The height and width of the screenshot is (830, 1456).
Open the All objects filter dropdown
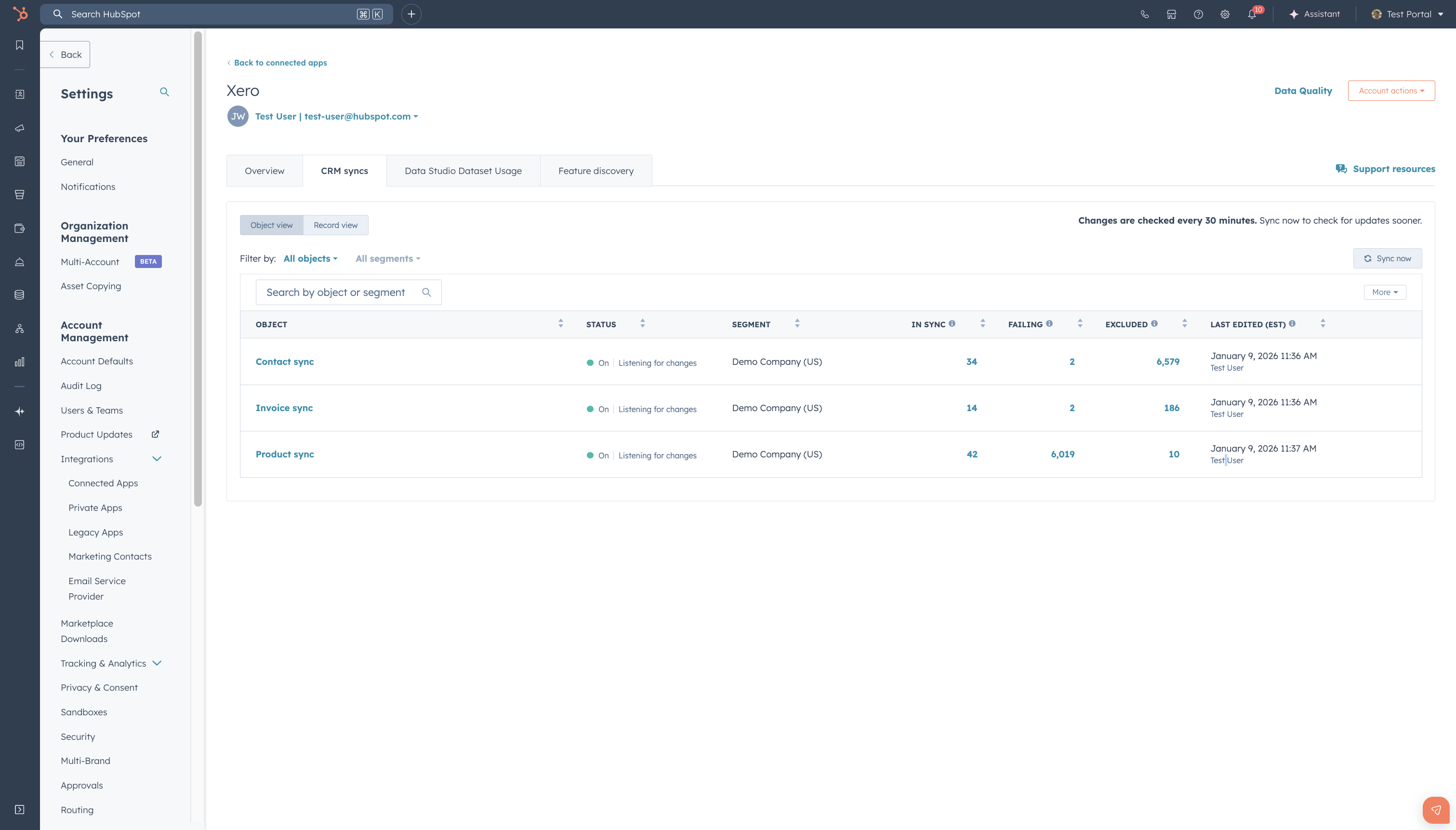tap(310, 258)
